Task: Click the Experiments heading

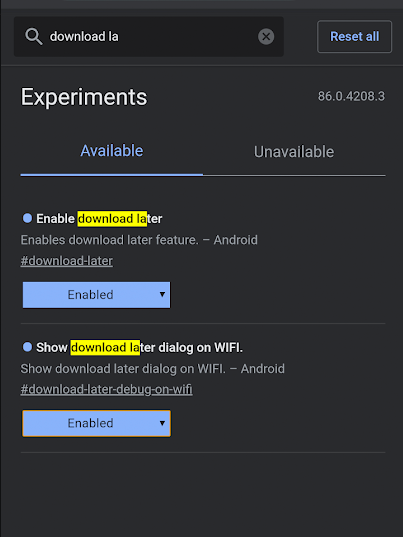Action: click(84, 97)
